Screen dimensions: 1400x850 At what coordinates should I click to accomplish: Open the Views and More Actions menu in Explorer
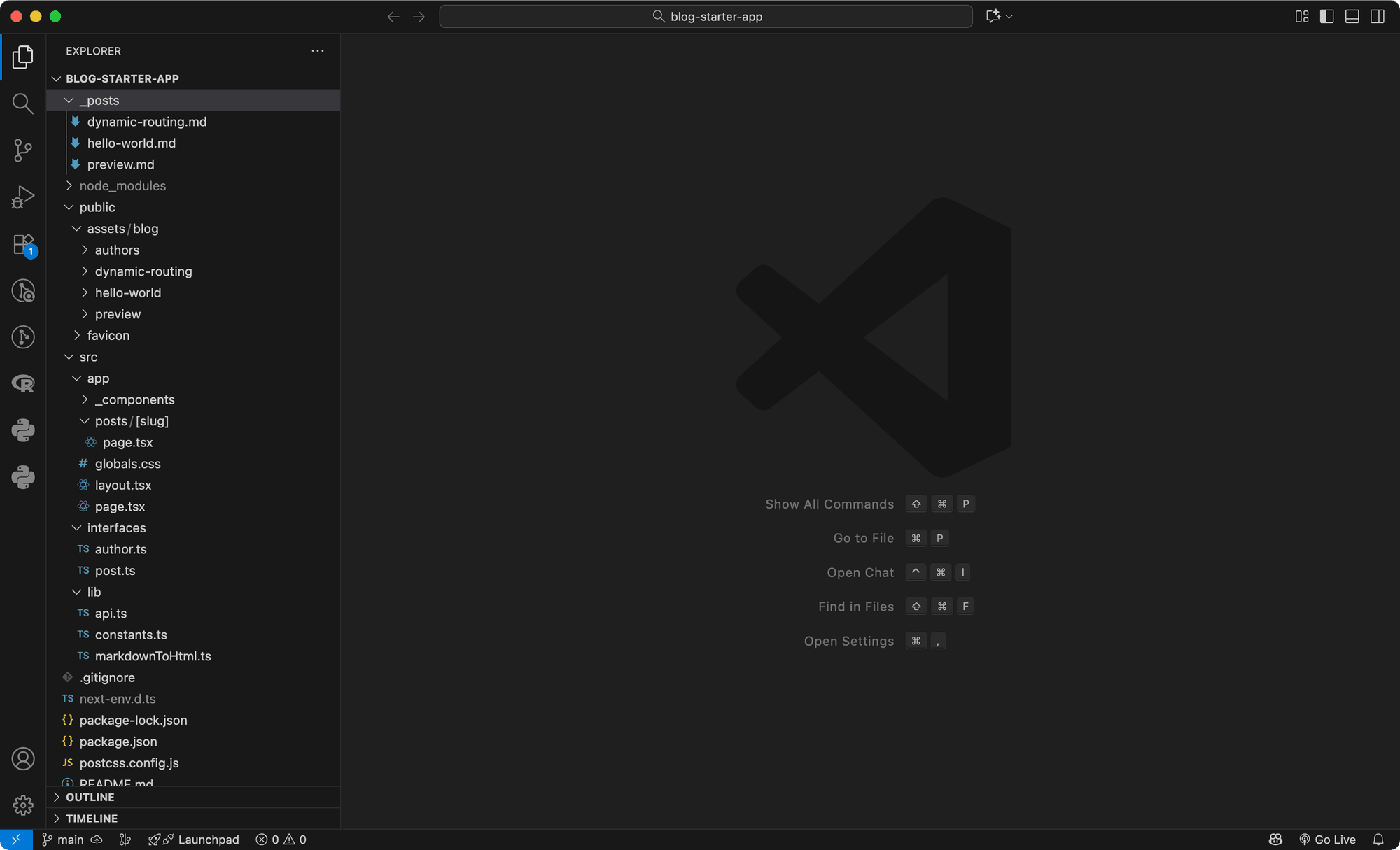coord(318,50)
